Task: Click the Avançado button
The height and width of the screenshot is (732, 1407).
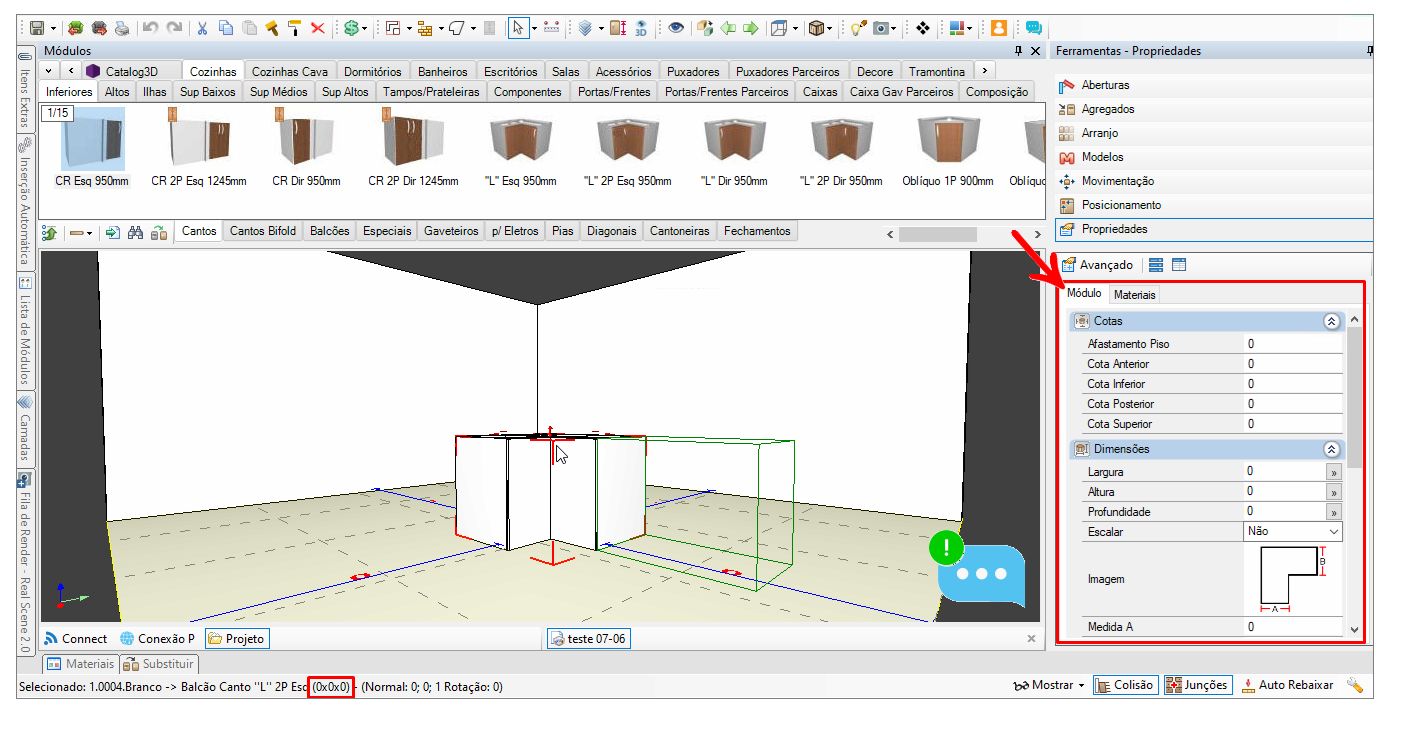Action: (1097, 265)
